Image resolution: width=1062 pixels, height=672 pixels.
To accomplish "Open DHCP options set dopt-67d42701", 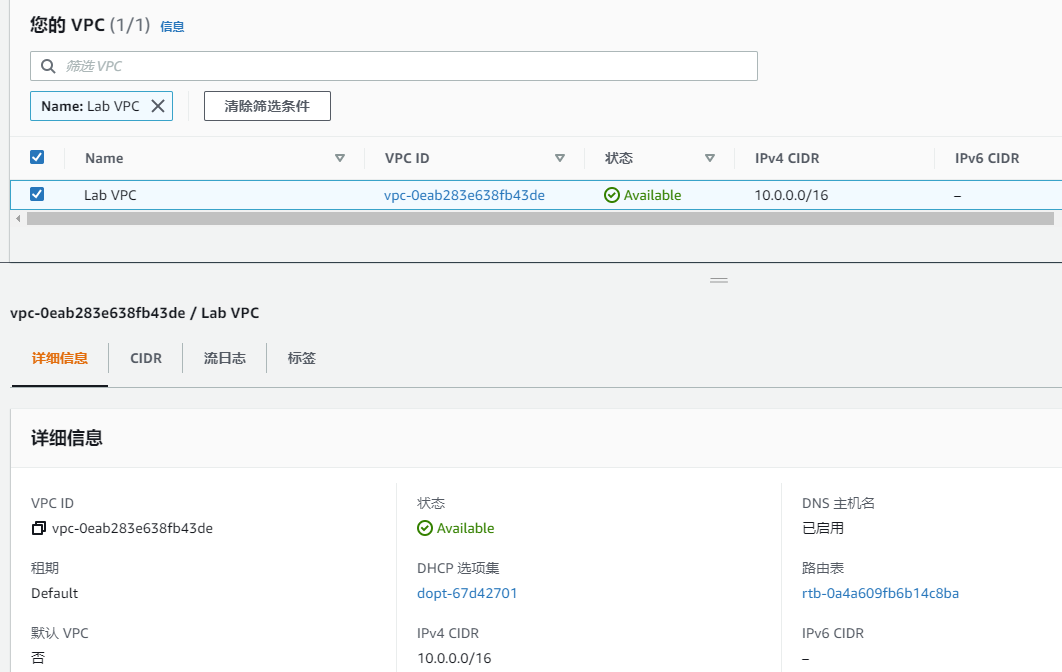I will [x=467, y=593].
